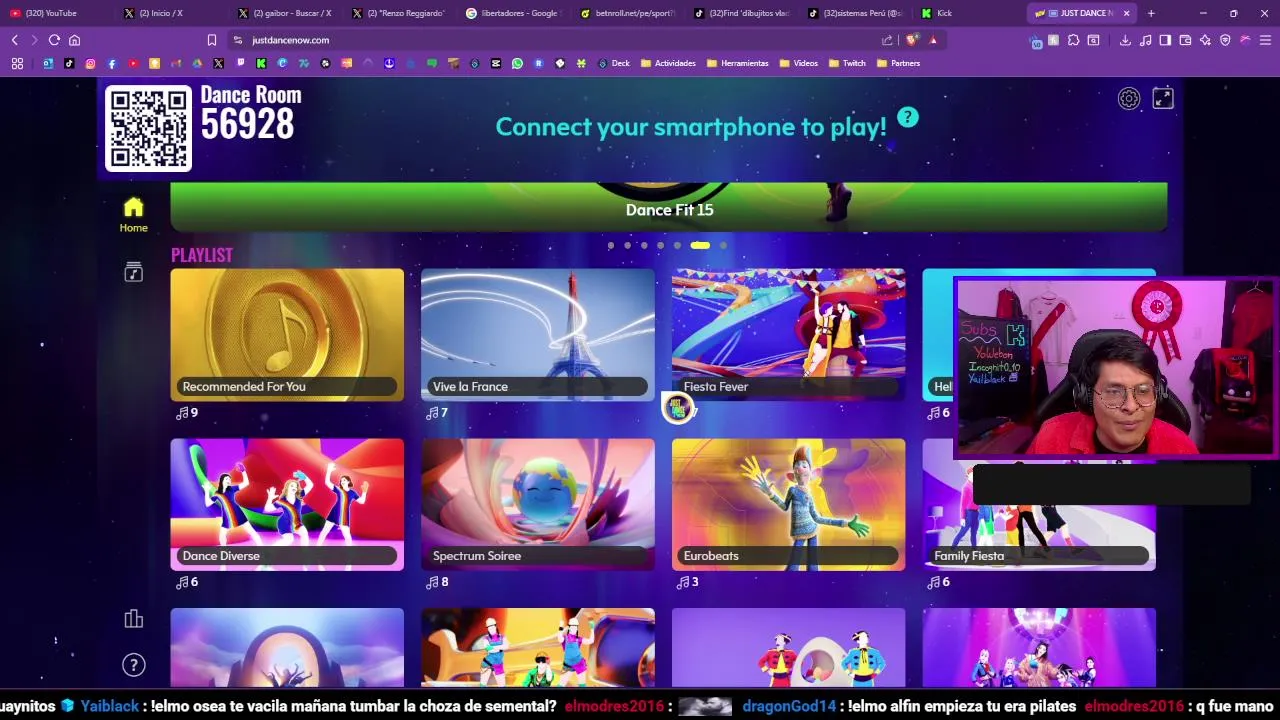Screen dimensions: 1280x720
Task: Open the apps grid in bookmarks bar
Action: tap(17, 63)
